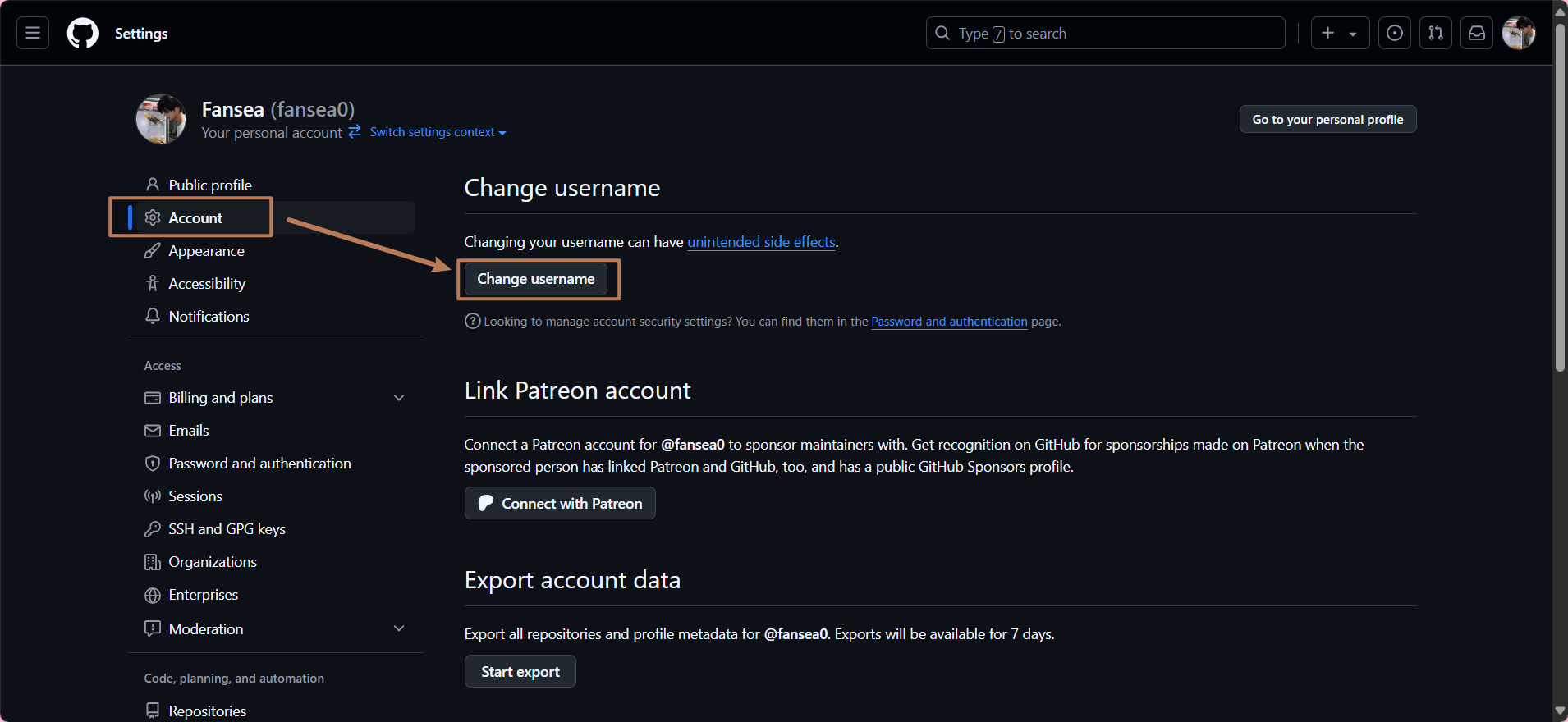Click the help question mark icon
The height and width of the screenshot is (722, 1568).
click(472, 321)
